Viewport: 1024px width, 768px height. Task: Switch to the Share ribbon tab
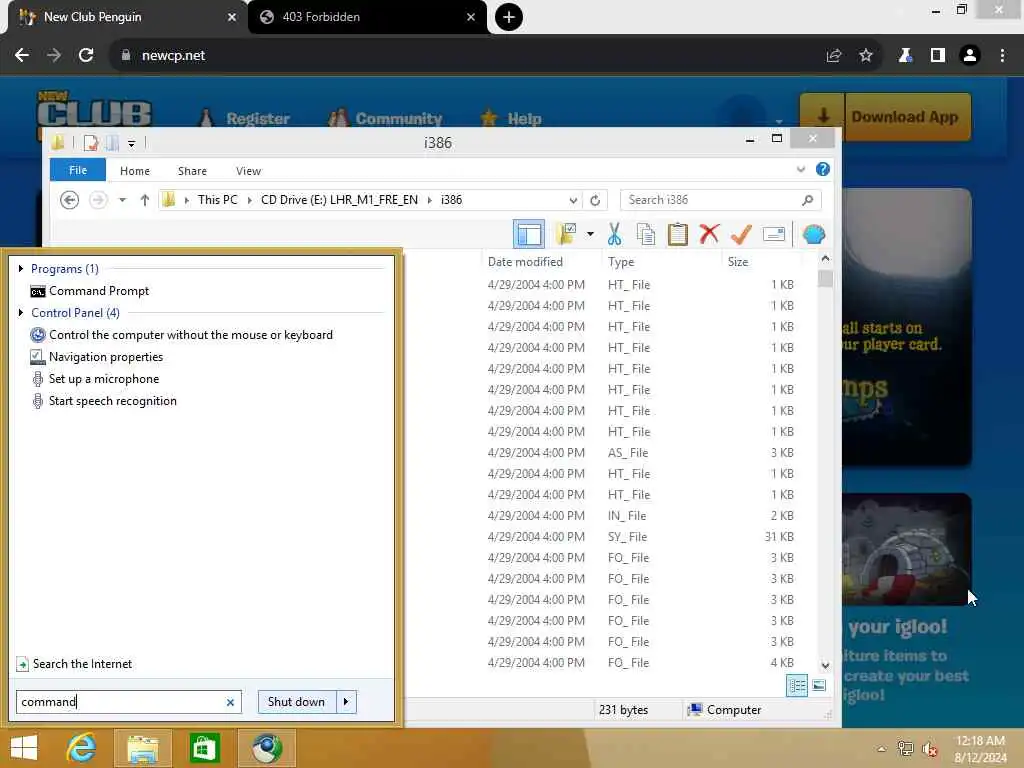point(192,170)
